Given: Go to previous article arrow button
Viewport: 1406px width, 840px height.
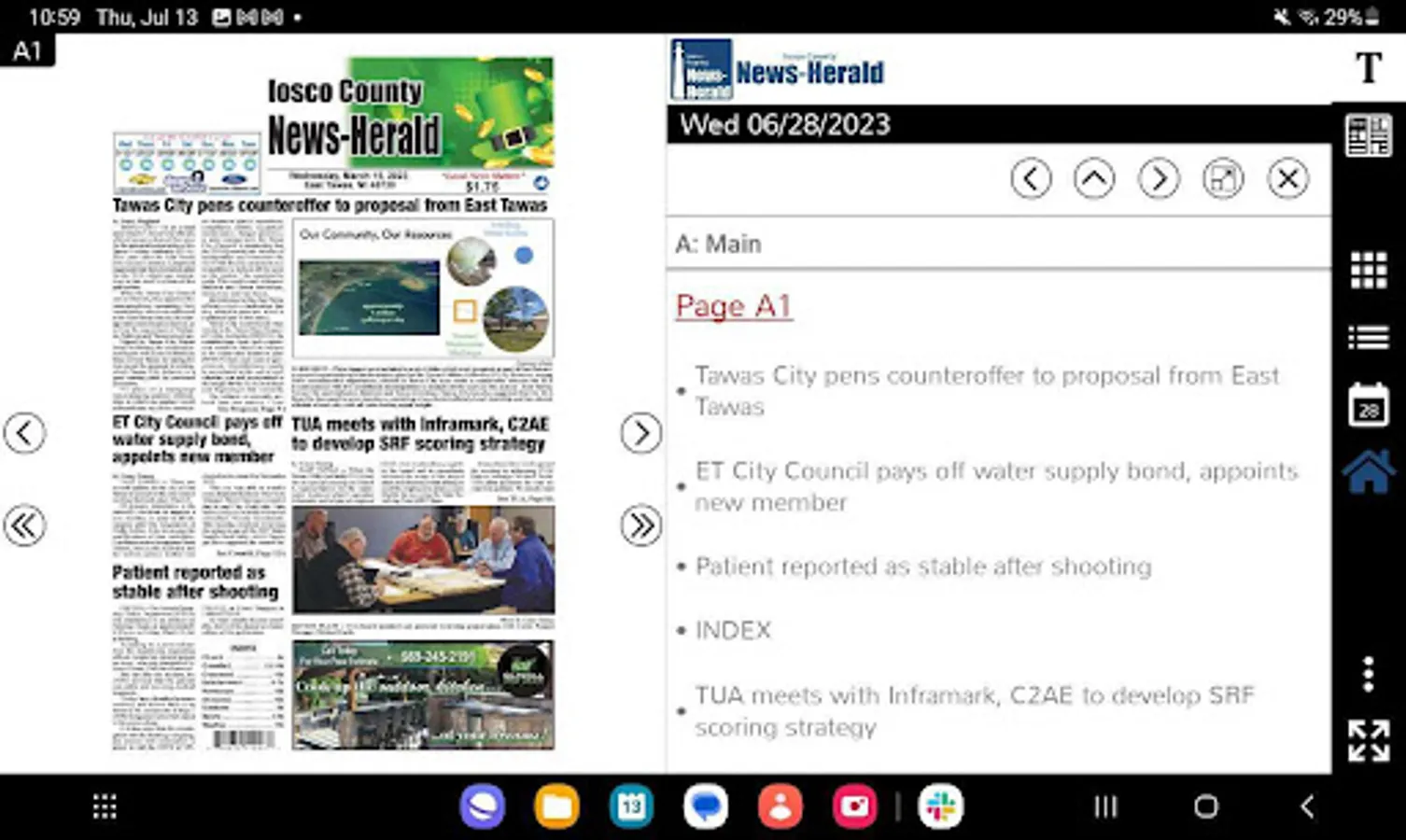Looking at the screenshot, I should [1031, 178].
